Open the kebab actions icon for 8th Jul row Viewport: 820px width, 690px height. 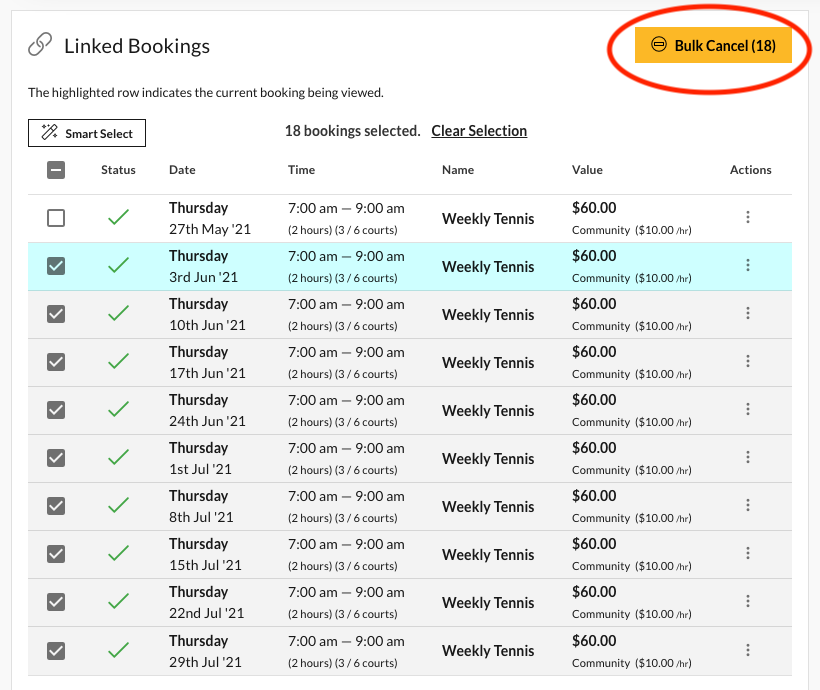pyautogui.click(x=748, y=506)
